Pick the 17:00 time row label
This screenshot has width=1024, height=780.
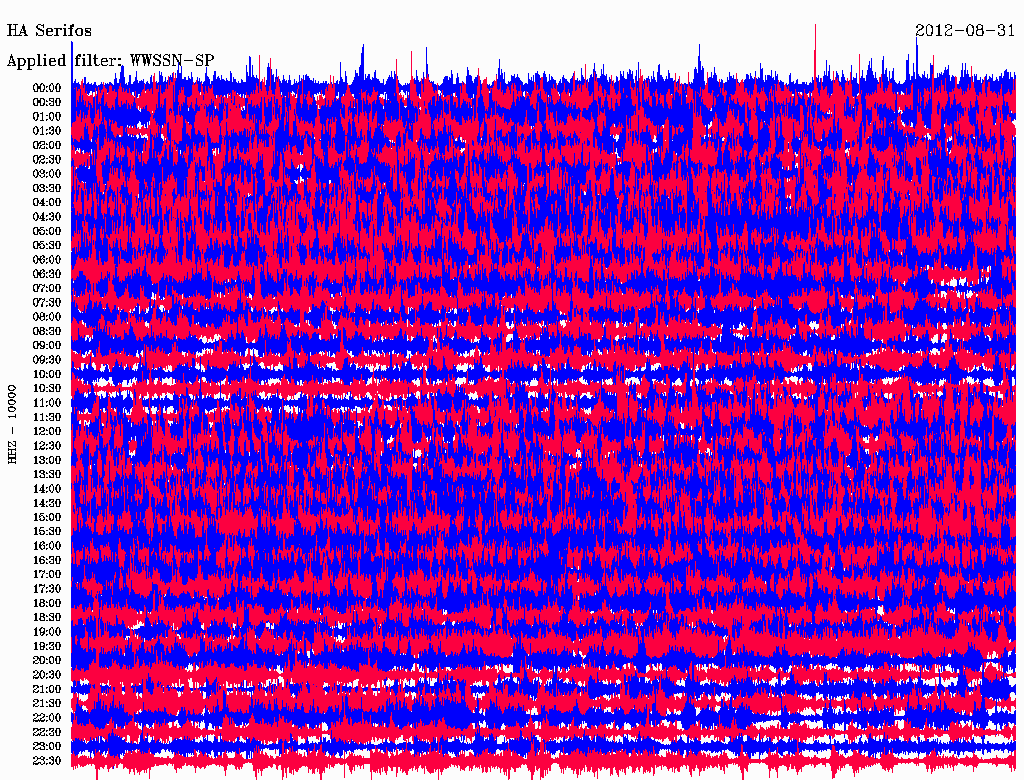pyautogui.click(x=47, y=575)
